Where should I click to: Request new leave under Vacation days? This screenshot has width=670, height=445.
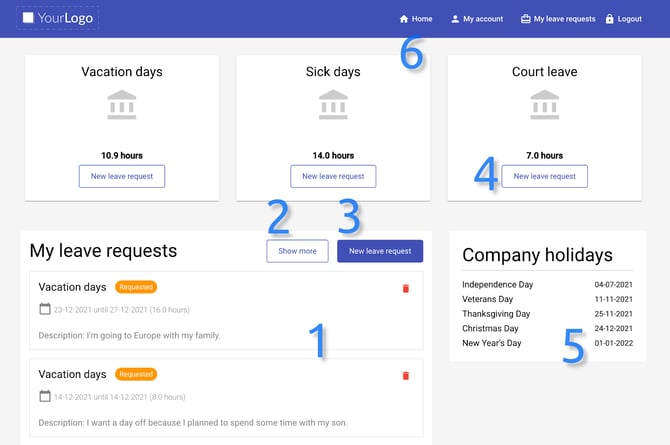click(x=122, y=176)
